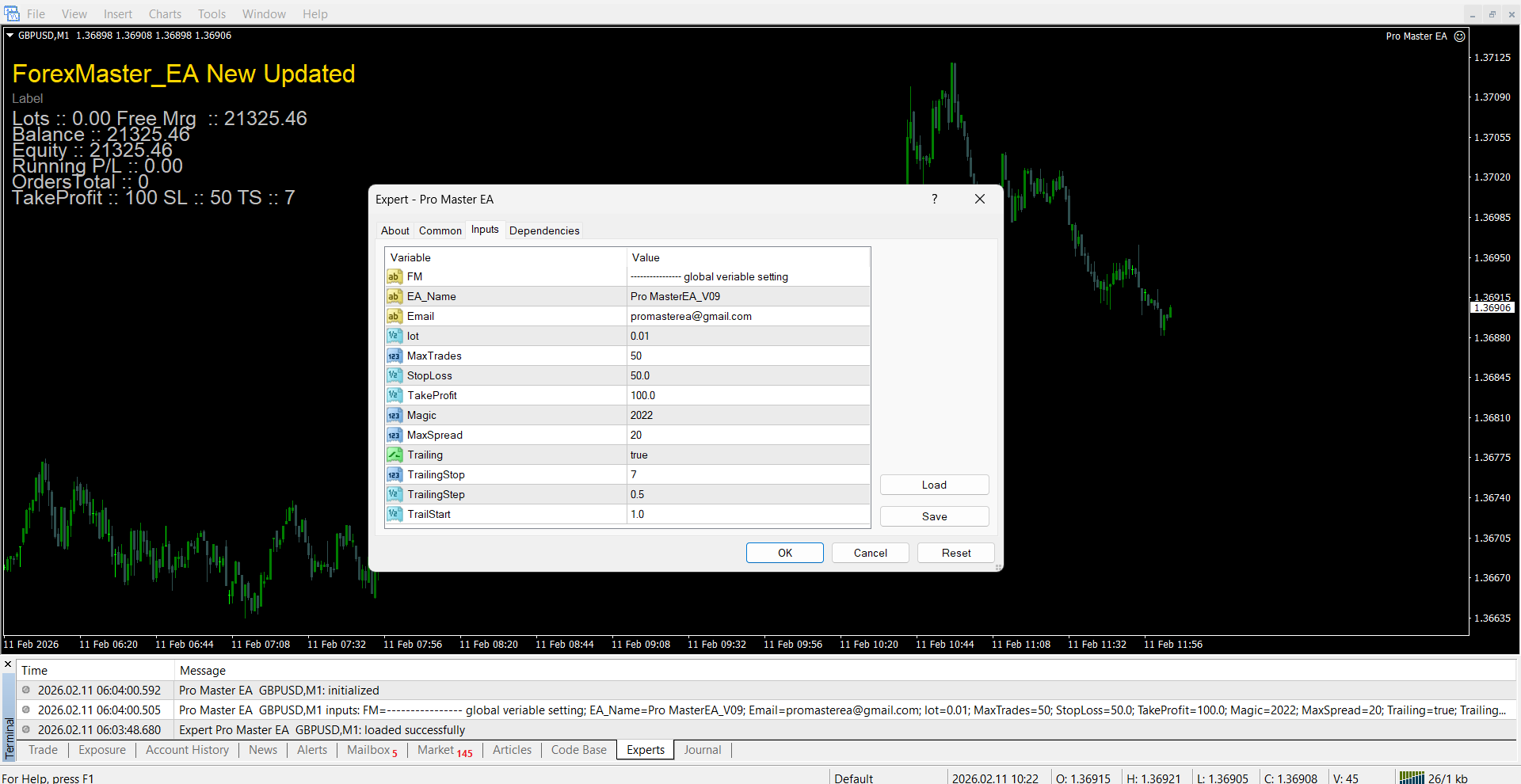Click the integer icon beside Magic
Screen dimensions: 1521x784
coord(394,415)
